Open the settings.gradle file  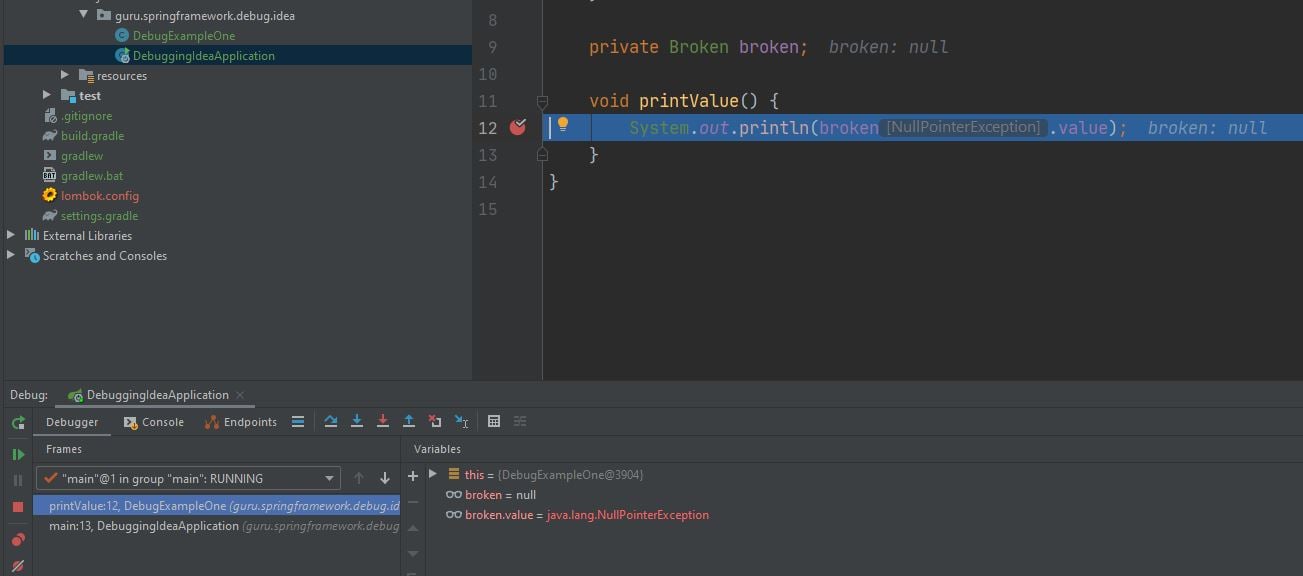pyautogui.click(x=99, y=216)
